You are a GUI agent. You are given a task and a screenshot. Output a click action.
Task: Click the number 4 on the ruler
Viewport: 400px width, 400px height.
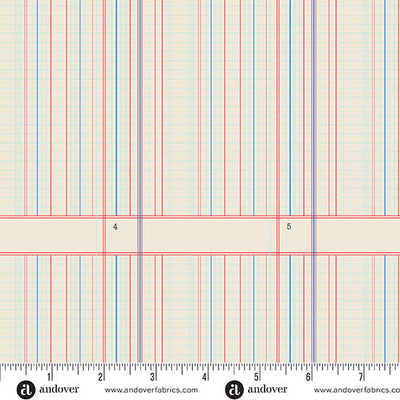click(x=204, y=377)
